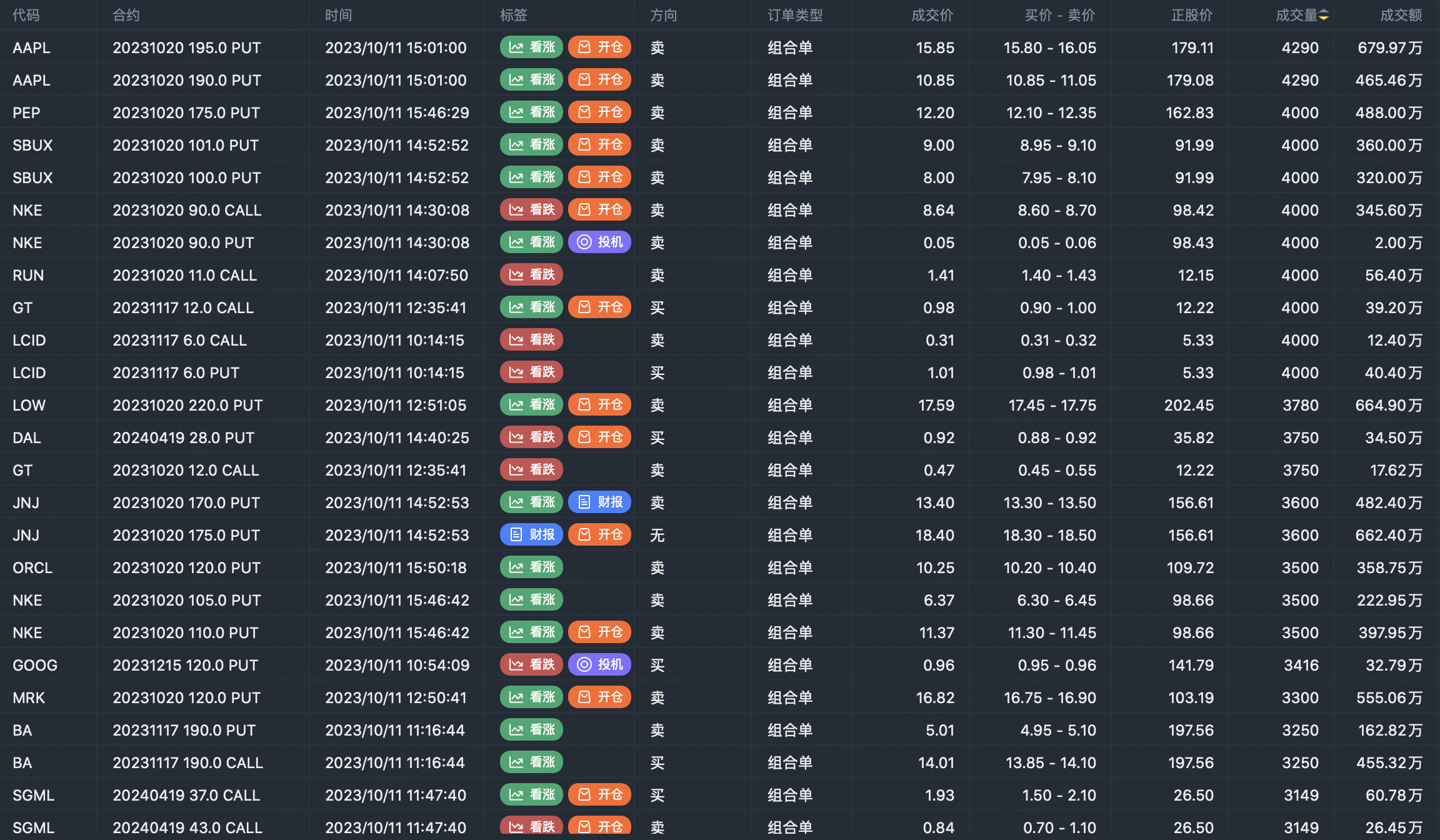This screenshot has height=840, width=1440.
Task: Click the 订单类型 column header
Action: pos(795,15)
